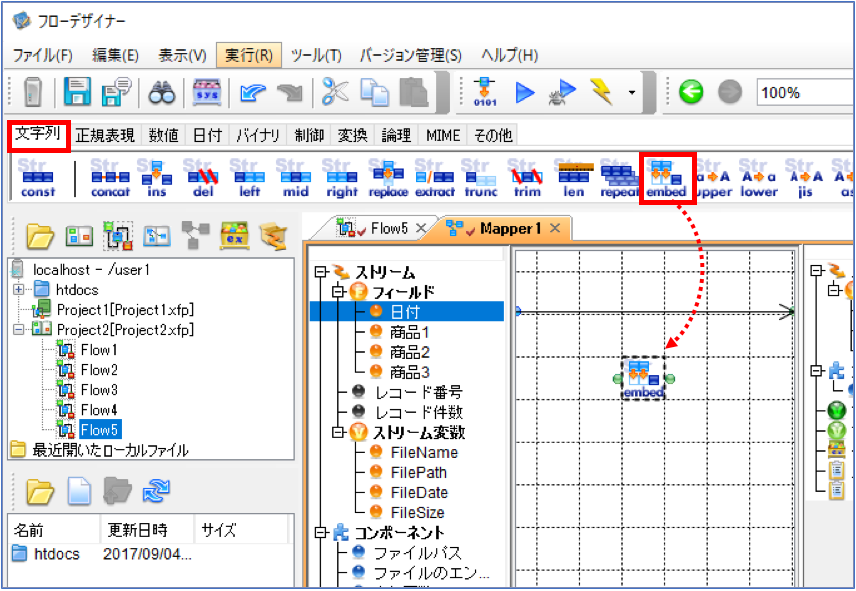The image size is (856, 591).
Task: Switch to the Flow5 editor tab
Action: tap(389, 228)
